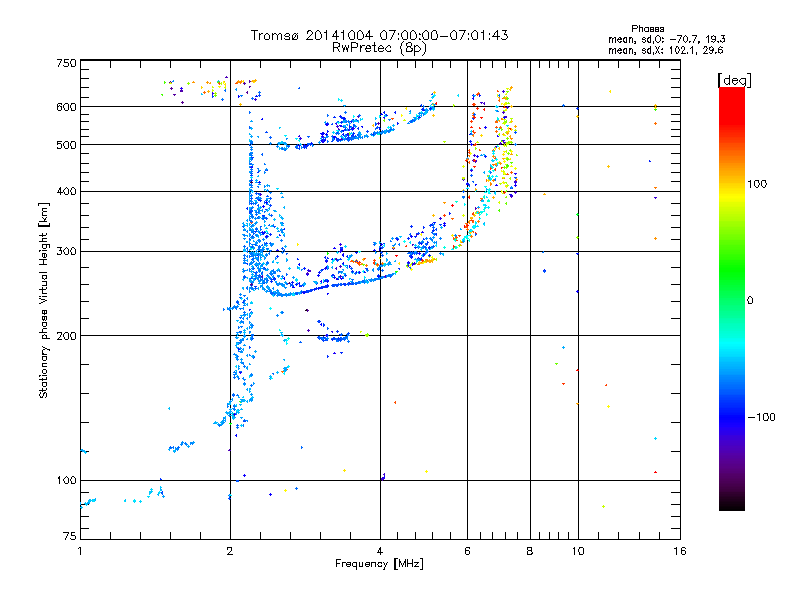800x600 pixels.
Task: Click the x-axis label 'Frequency [MHz]'
Action: (379, 564)
